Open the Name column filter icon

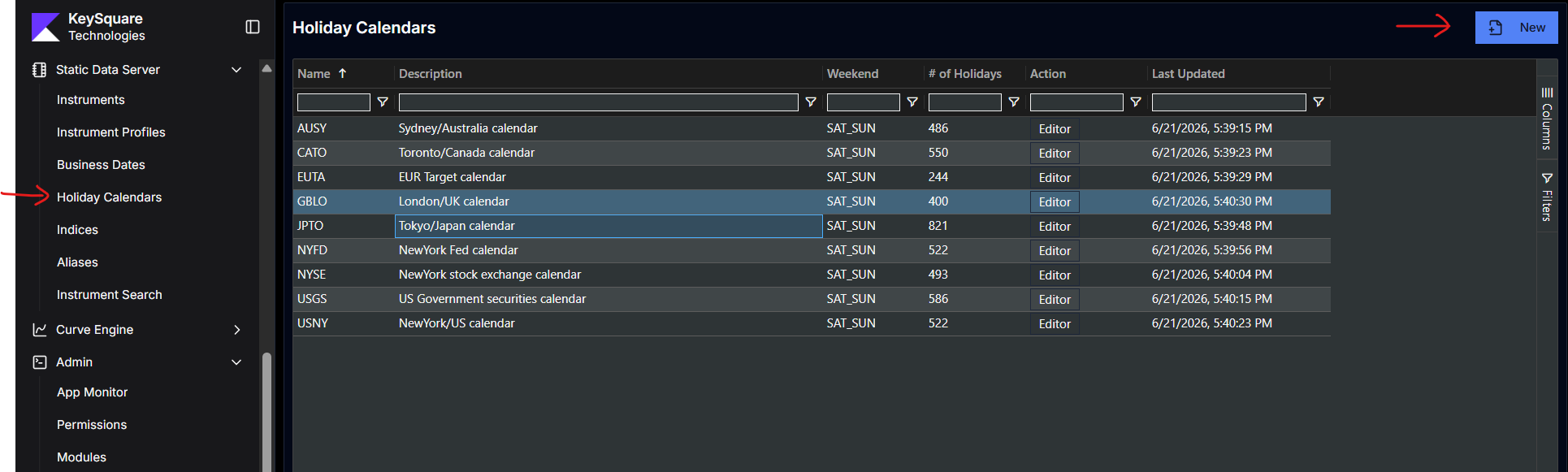(383, 102)
